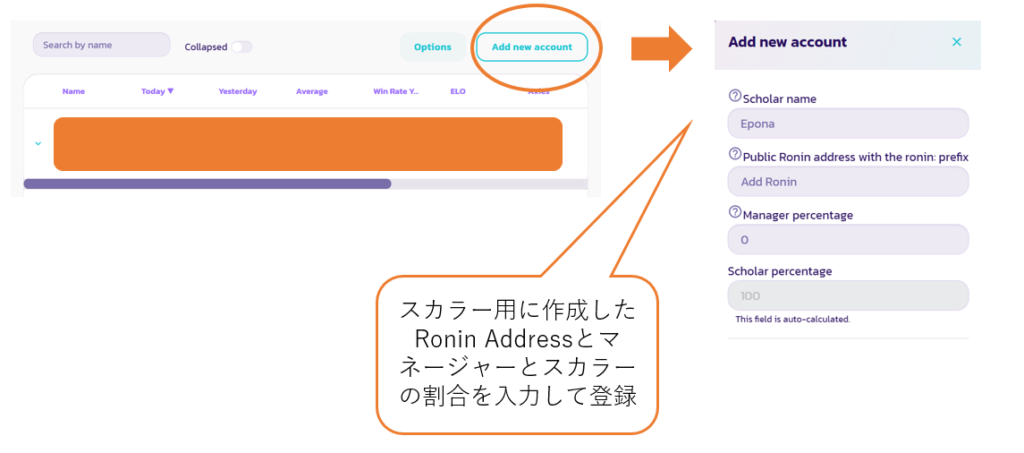Sort by the Name column header

tap(73, 91)
